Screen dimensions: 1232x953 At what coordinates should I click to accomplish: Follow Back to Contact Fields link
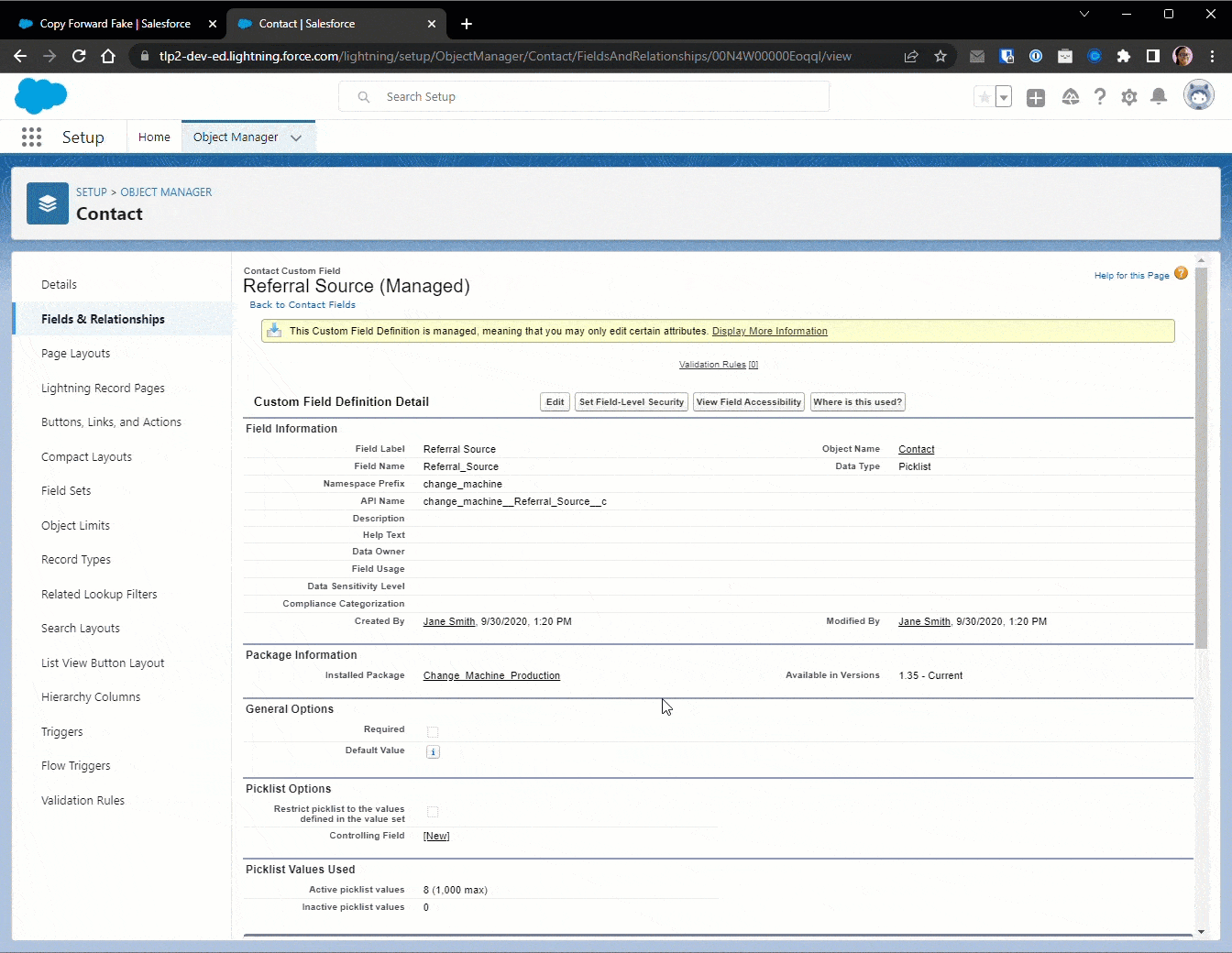coord(302,305)
